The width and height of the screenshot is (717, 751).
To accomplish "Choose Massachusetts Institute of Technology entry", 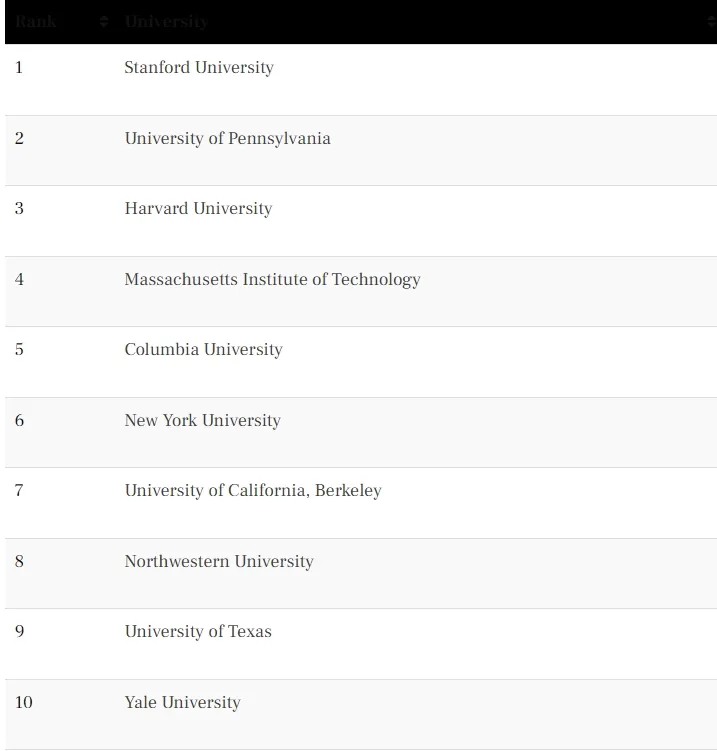I will coord(273,279).
